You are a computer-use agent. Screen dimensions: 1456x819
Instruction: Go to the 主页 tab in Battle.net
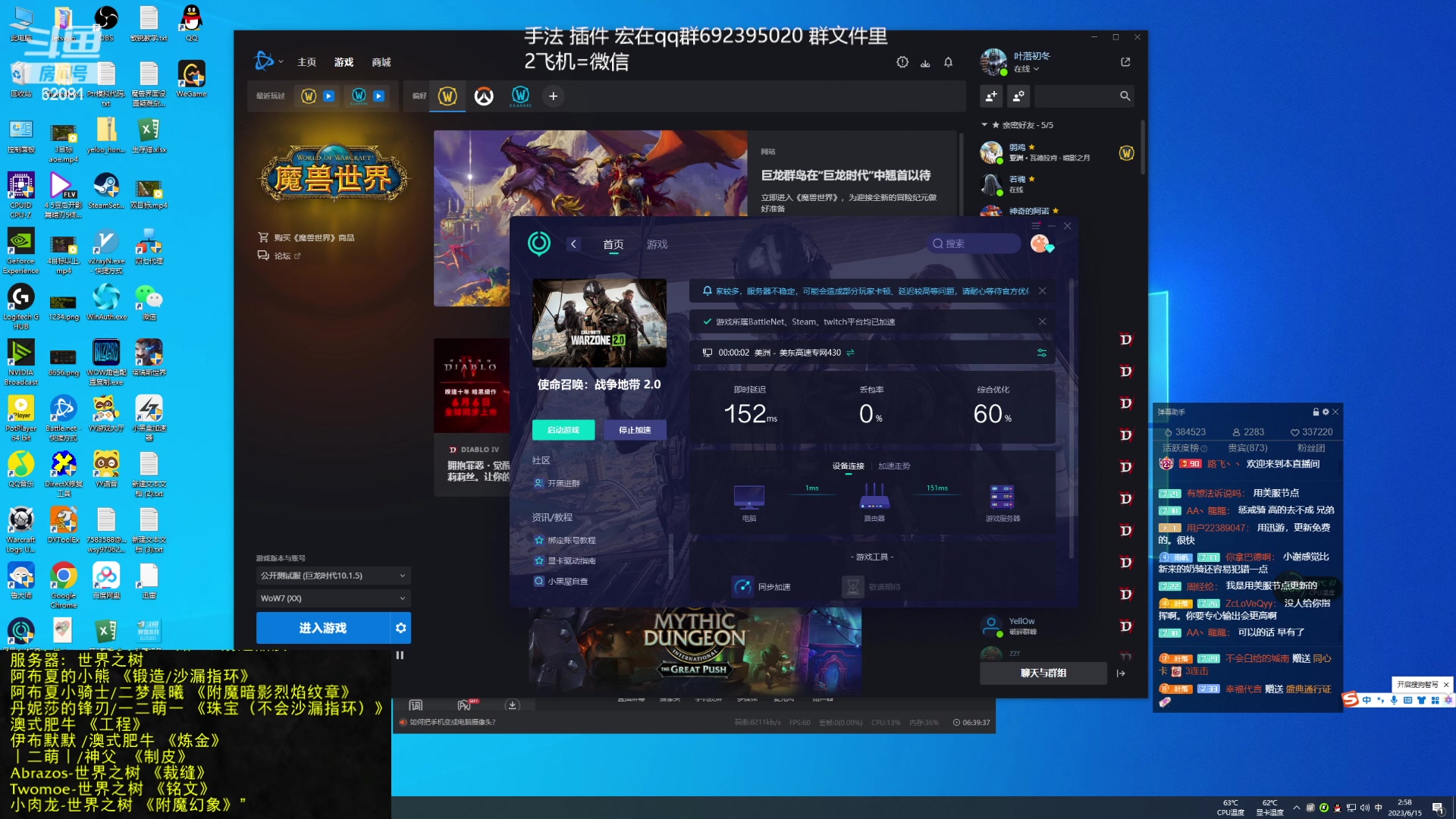[x=306, y=62]
